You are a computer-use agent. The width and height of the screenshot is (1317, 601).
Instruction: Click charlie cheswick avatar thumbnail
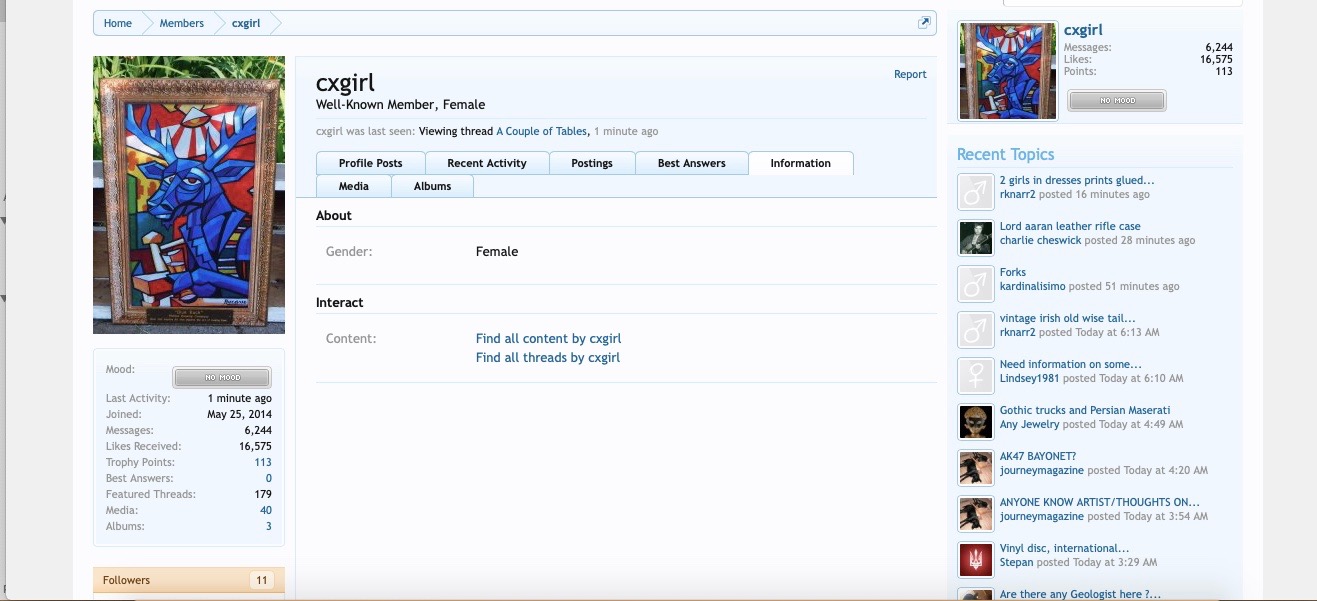(975, 237)
